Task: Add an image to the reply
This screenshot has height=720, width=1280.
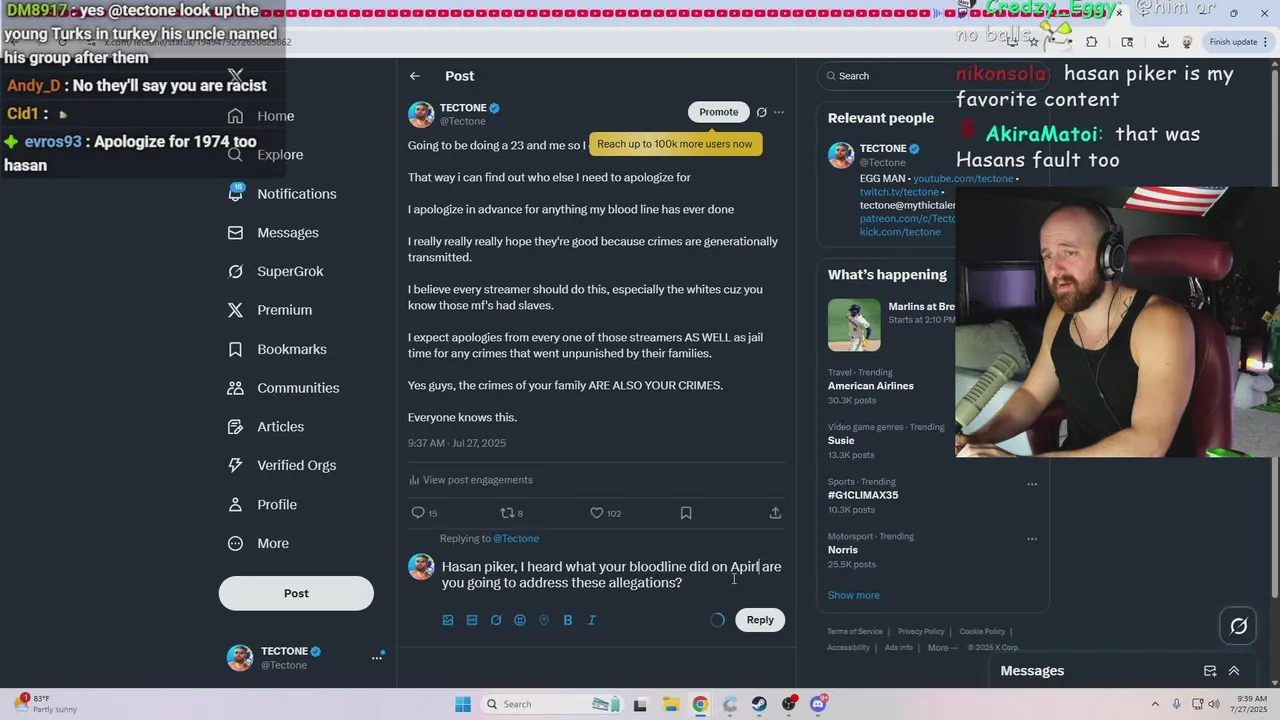Action: click(448, 620)
